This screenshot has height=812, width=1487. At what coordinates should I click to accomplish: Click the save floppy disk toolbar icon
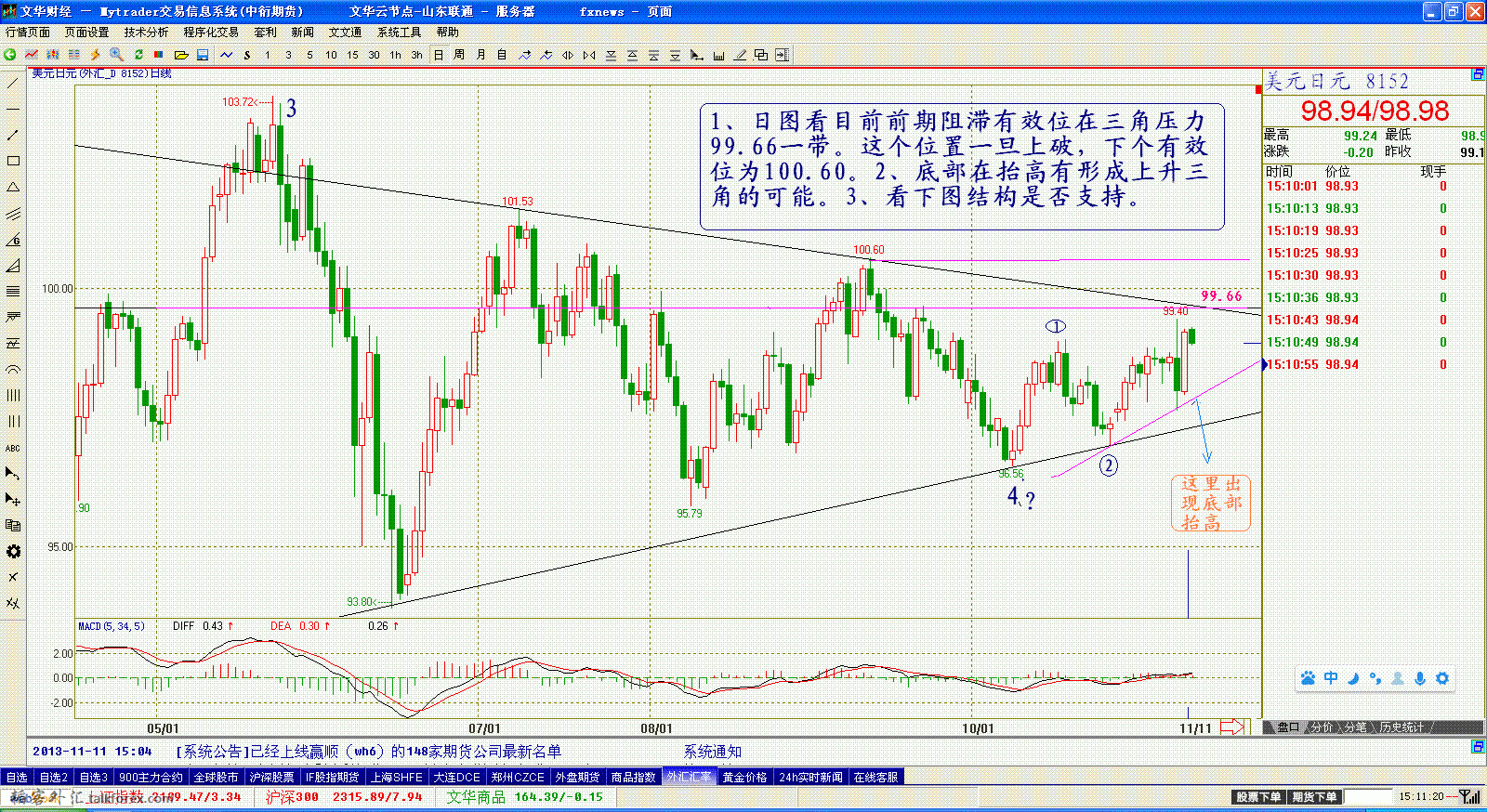point(203,55)
